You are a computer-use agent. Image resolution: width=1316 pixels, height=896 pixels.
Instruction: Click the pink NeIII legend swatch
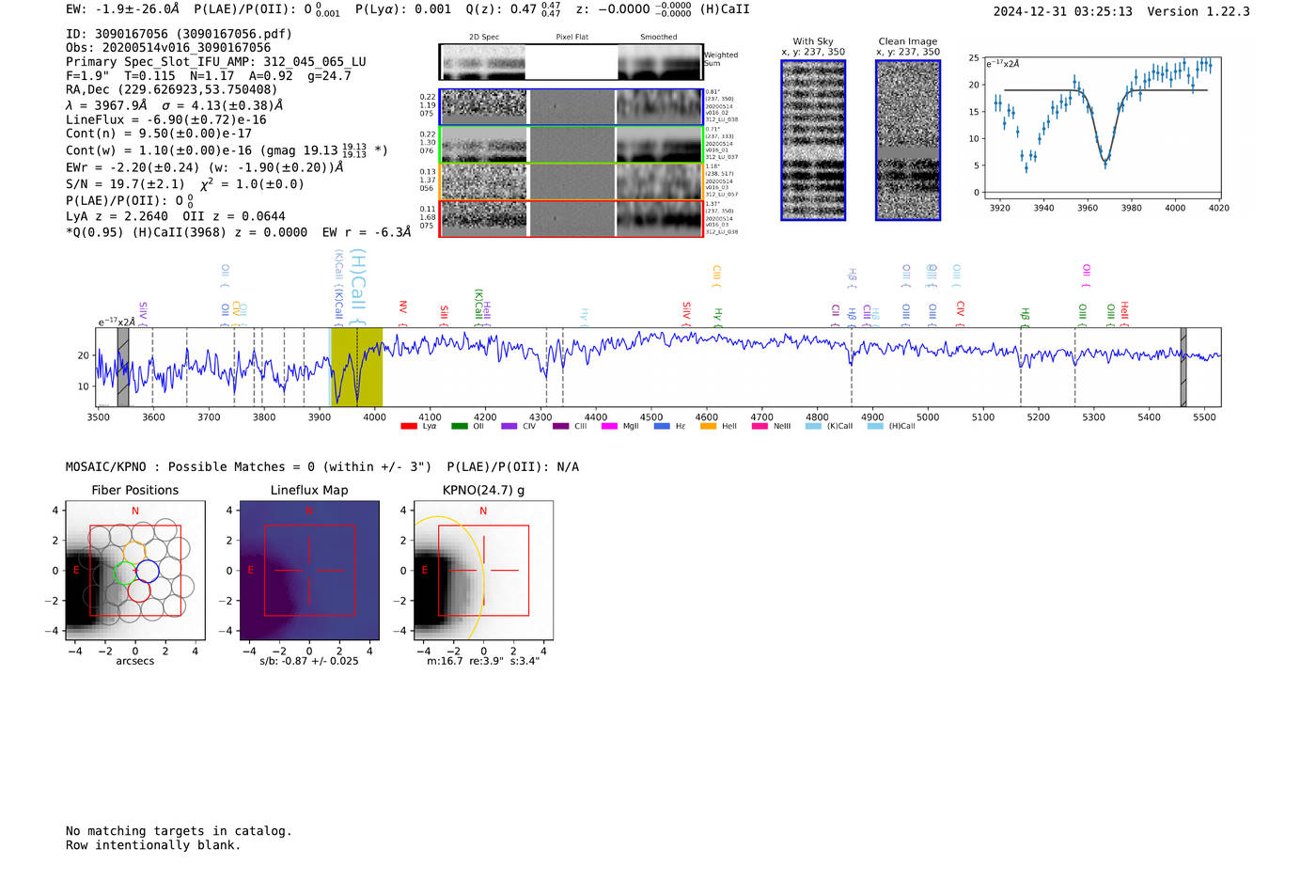point(759,426)
